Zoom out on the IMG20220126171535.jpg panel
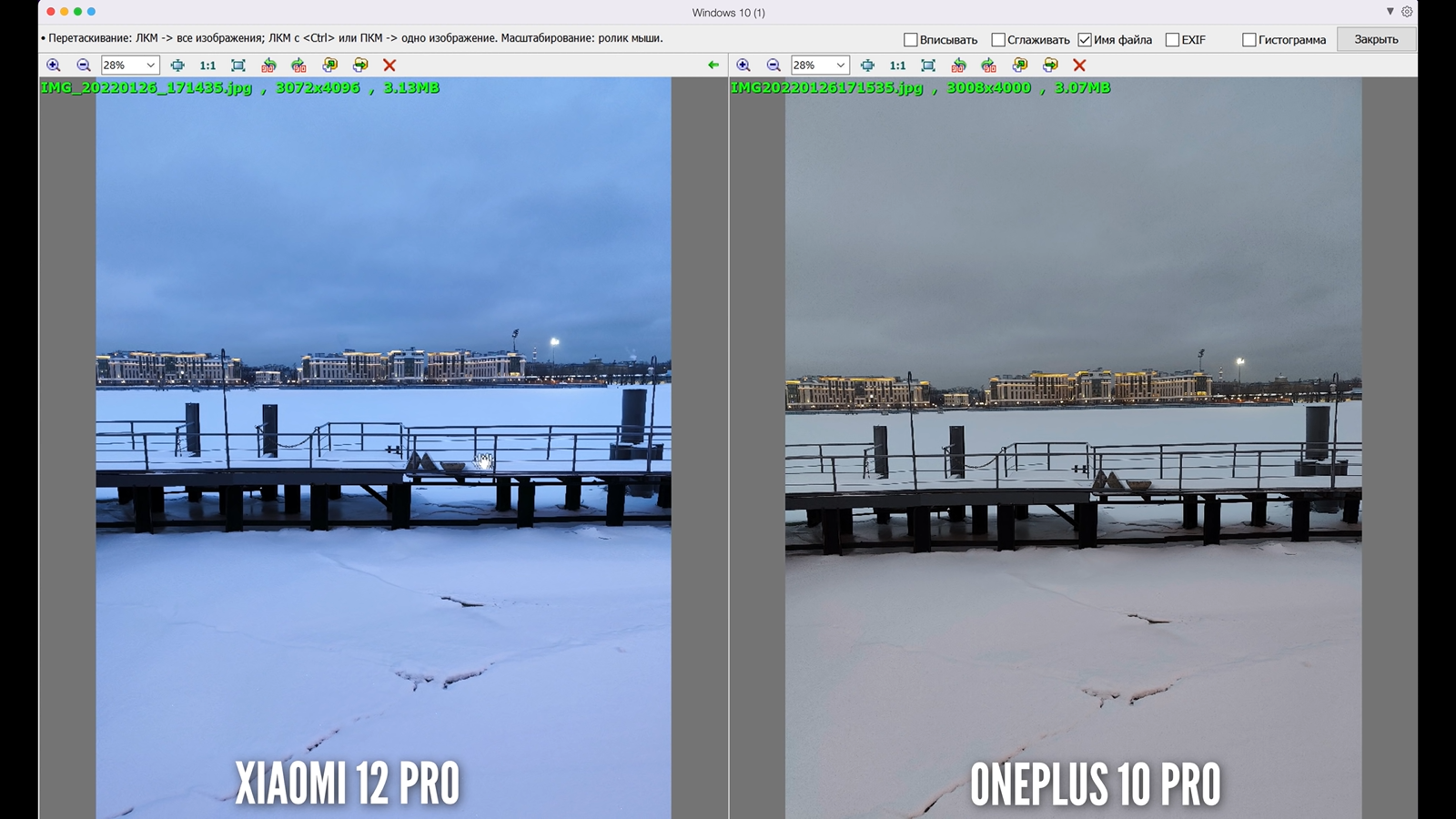 click(773, 66)
